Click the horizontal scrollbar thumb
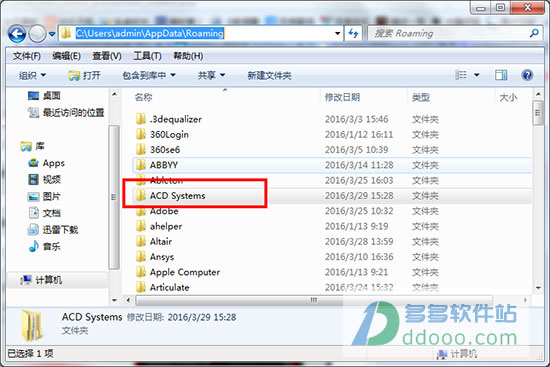The height and width of the screenshot is (367, 550). click(314, 300)
